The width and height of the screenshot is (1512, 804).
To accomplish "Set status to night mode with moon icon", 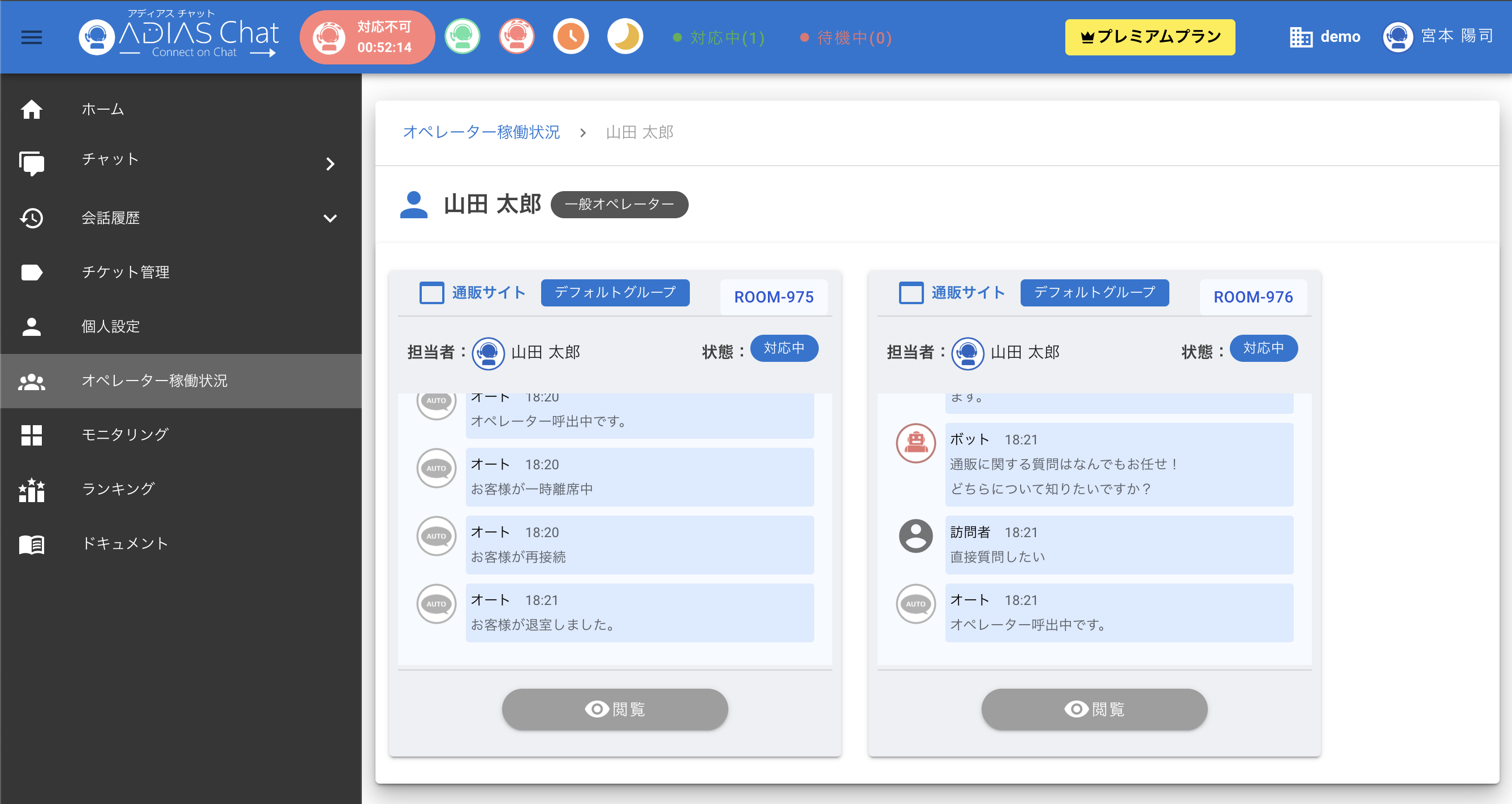I will pyautogui.click(x=624, y=36).
